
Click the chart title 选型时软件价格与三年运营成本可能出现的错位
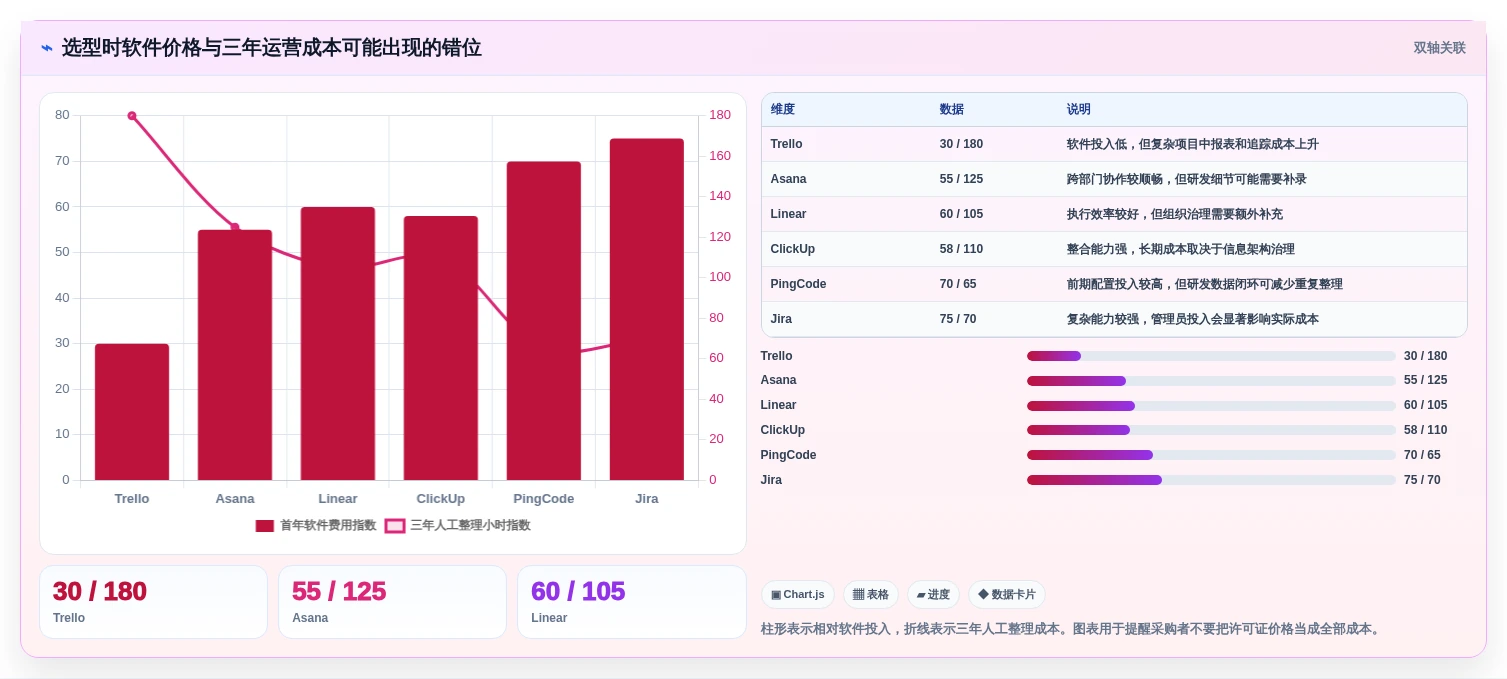click(272, 48)
